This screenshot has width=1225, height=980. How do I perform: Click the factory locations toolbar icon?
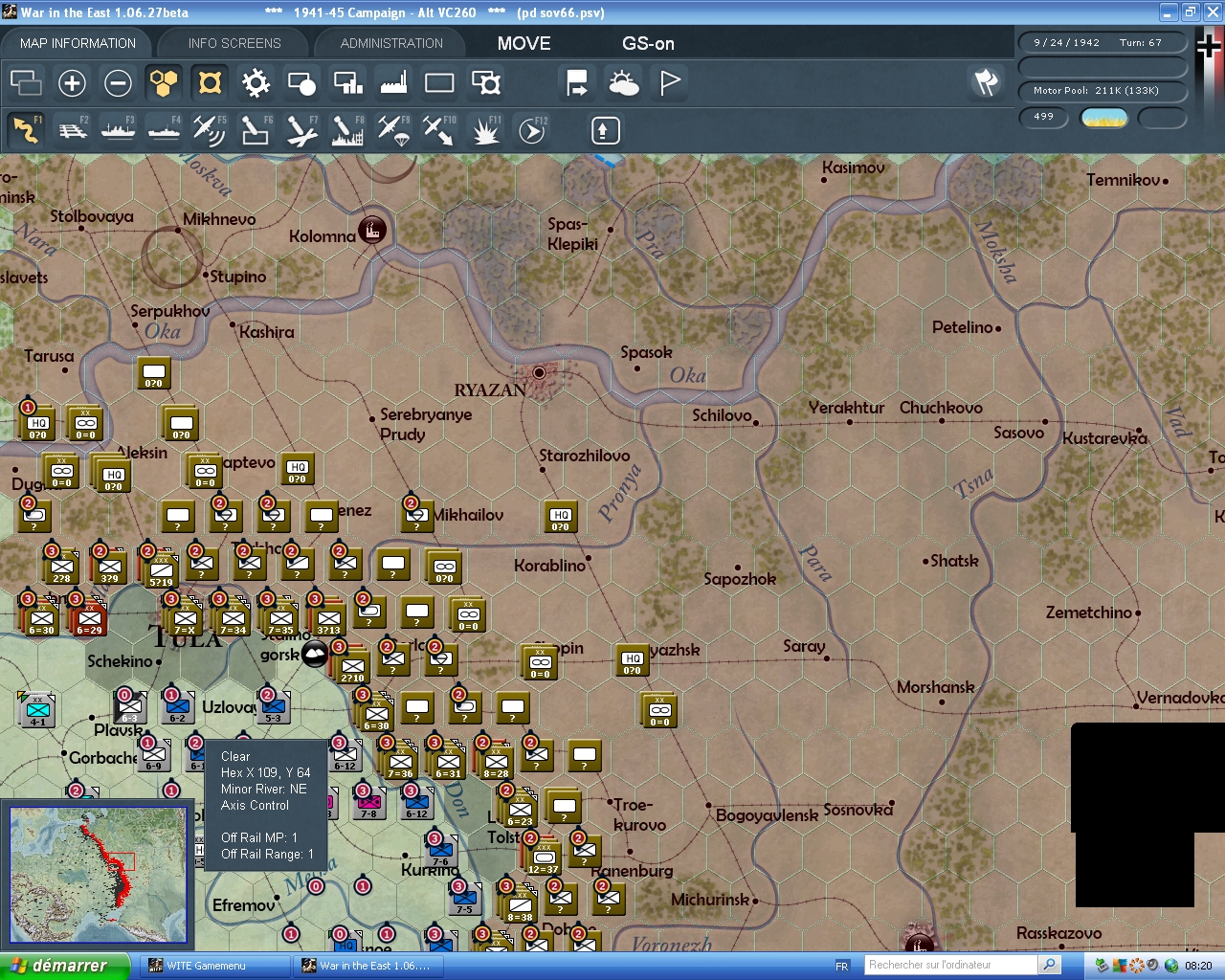(393, 83)
